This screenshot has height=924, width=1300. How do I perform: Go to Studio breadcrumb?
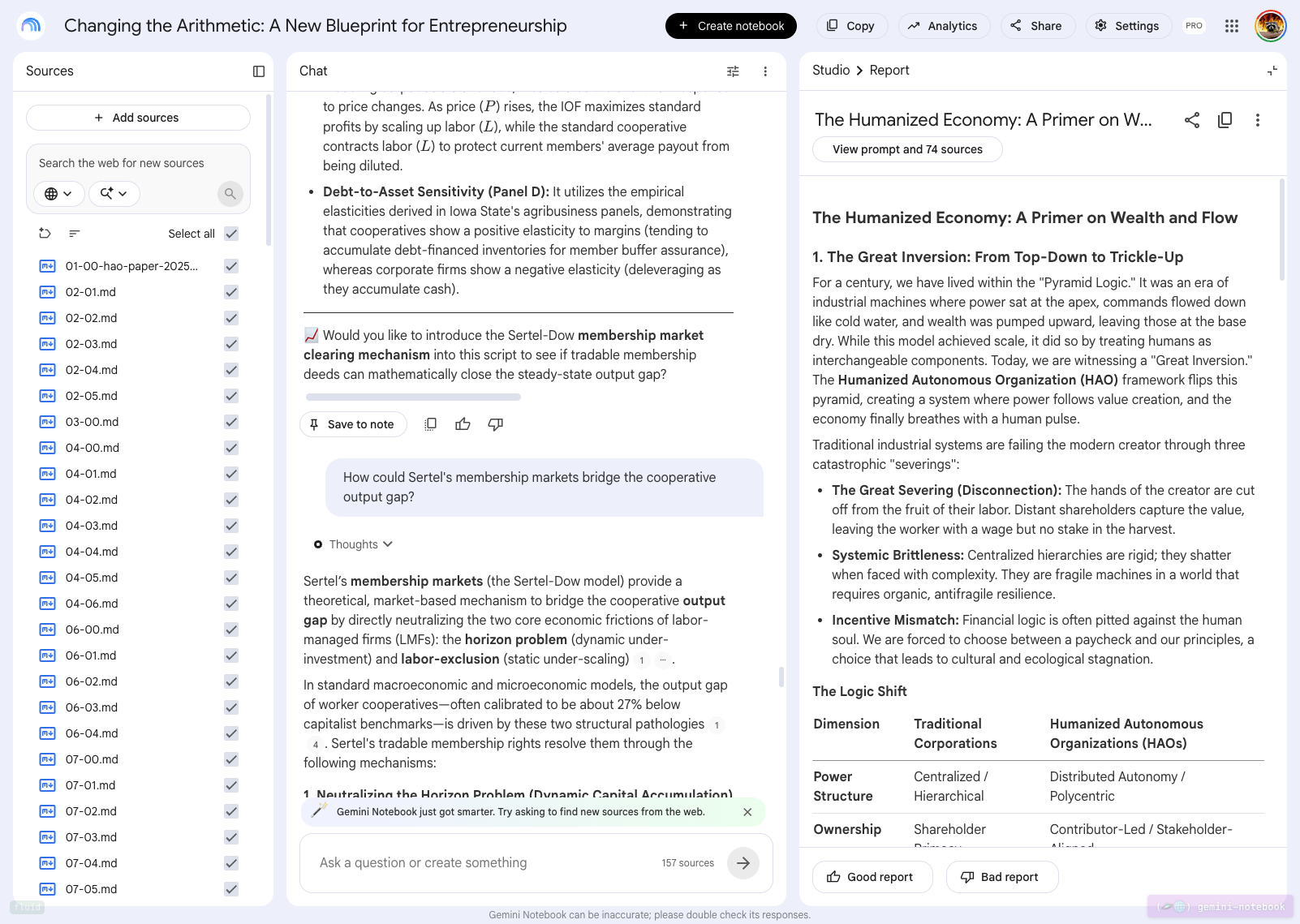click(x=831, y=71)
